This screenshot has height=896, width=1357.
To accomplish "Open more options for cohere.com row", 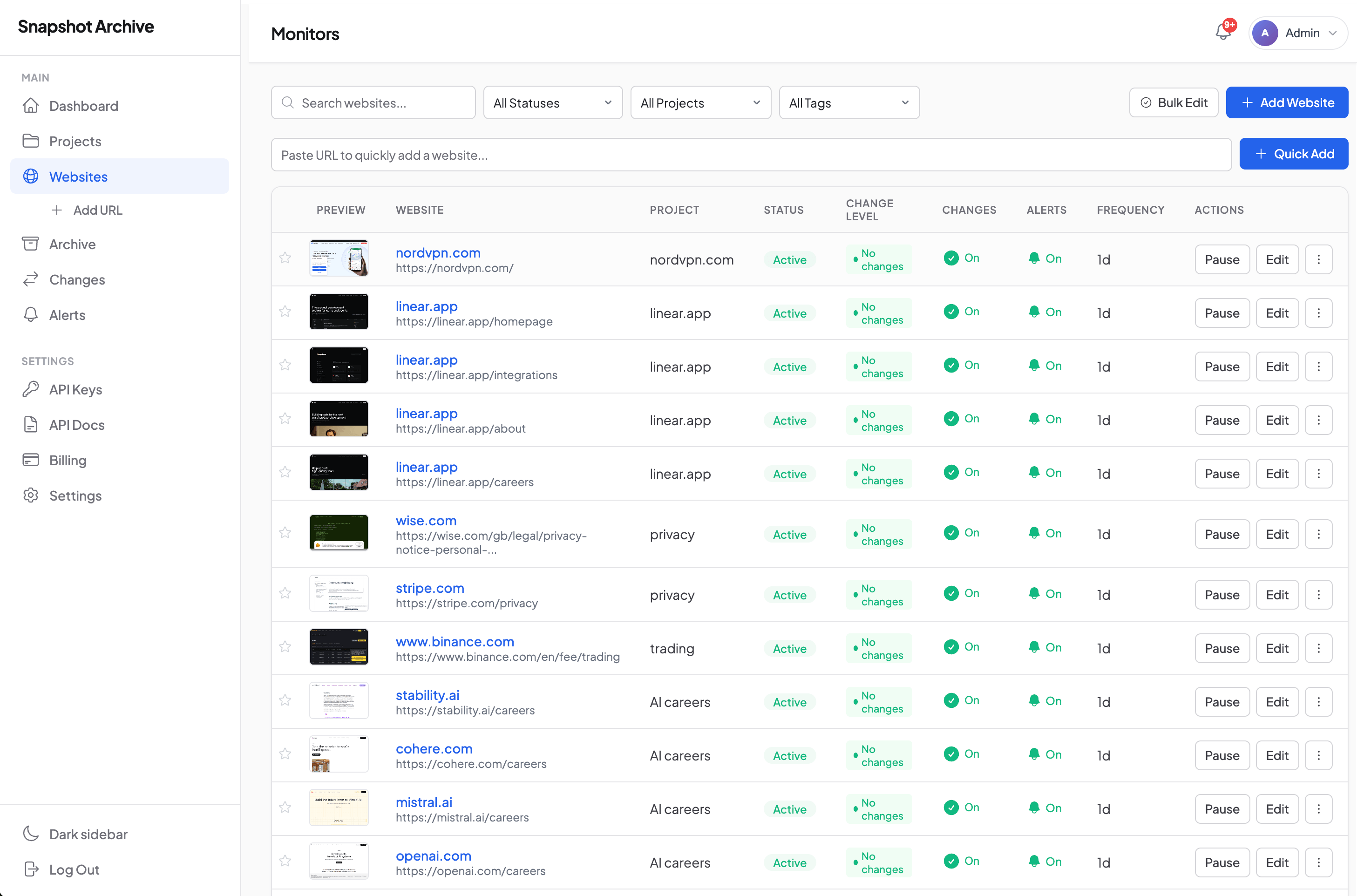I will coord(1319,755).
